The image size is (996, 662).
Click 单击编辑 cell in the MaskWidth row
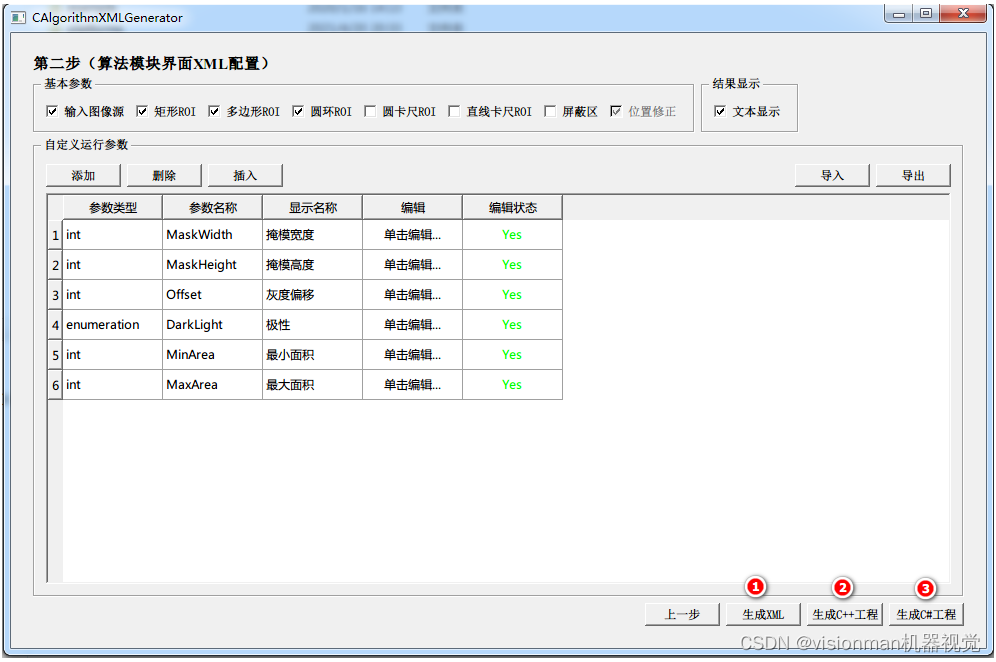(411, 234)
